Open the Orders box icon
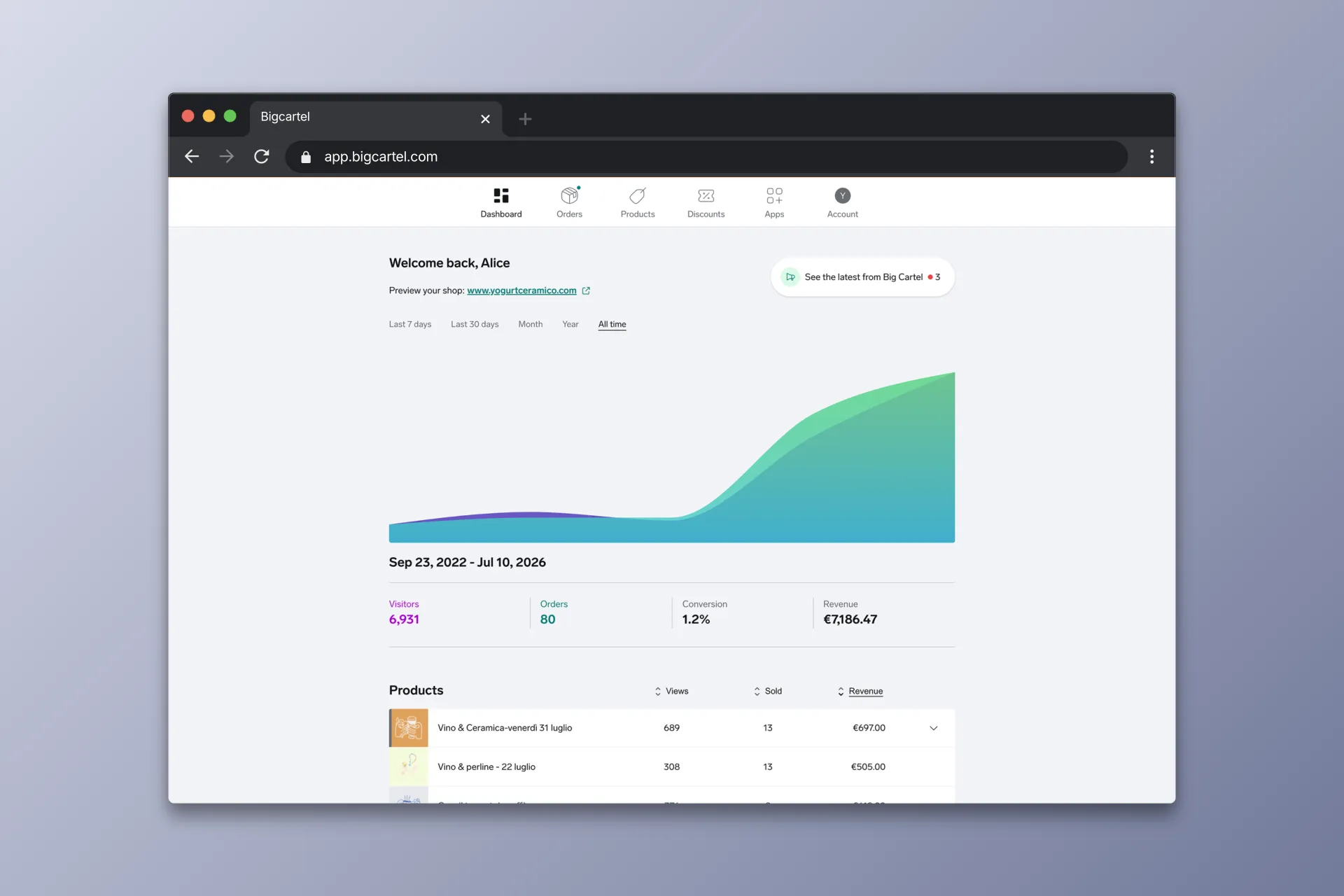This screenshot has height=896, width=1344. [570, 195]
